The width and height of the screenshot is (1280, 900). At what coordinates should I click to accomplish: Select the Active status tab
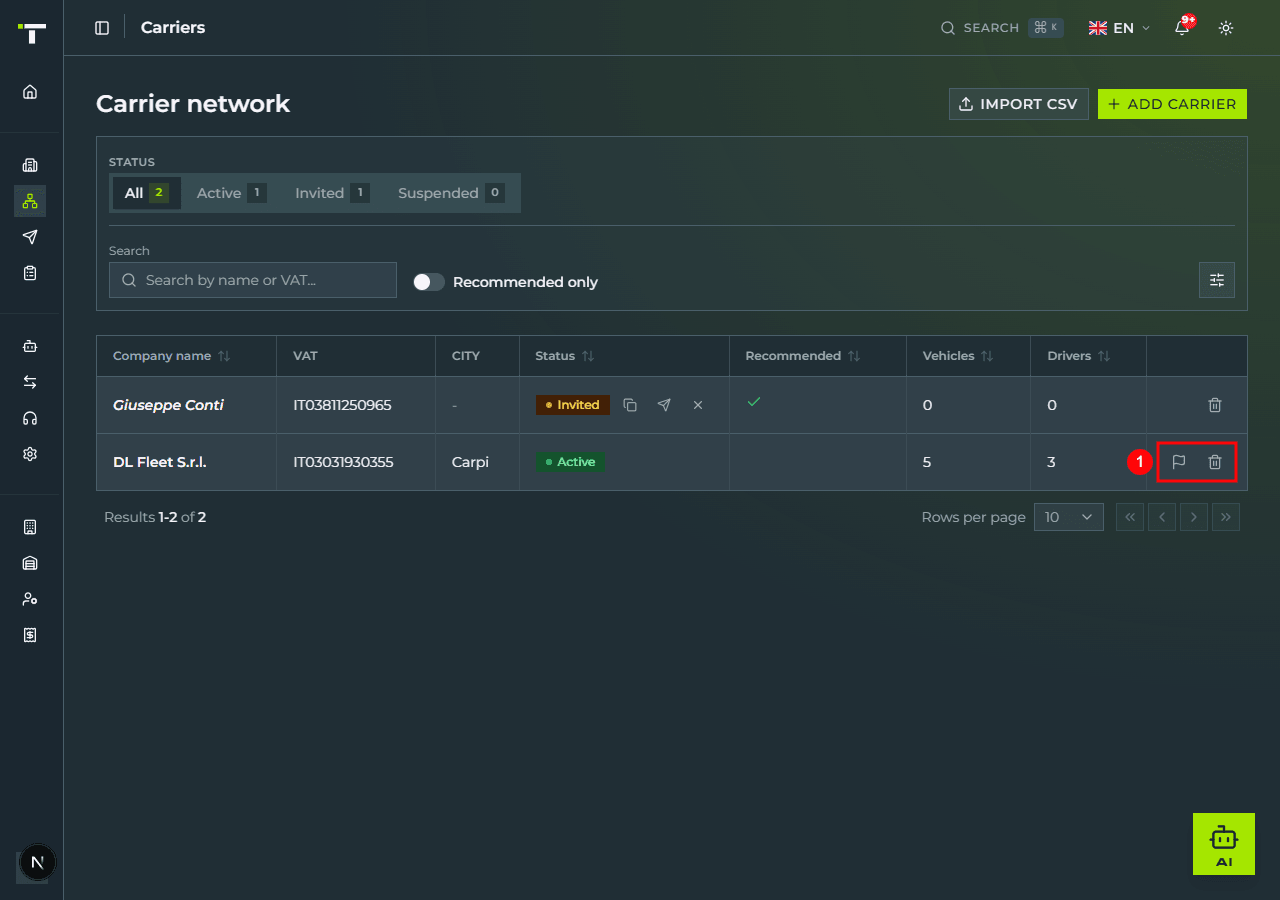point(231,193)
